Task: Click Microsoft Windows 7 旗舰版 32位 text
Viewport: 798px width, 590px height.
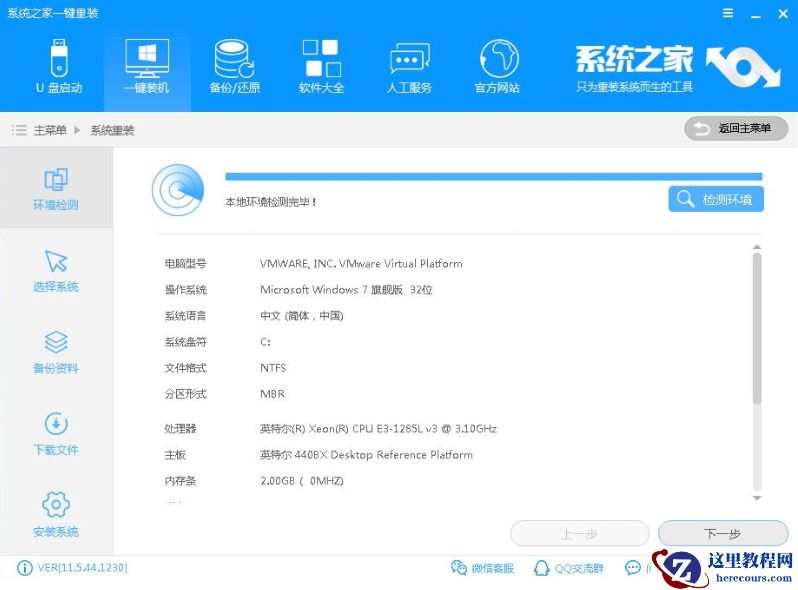Action: coord(346,290)
